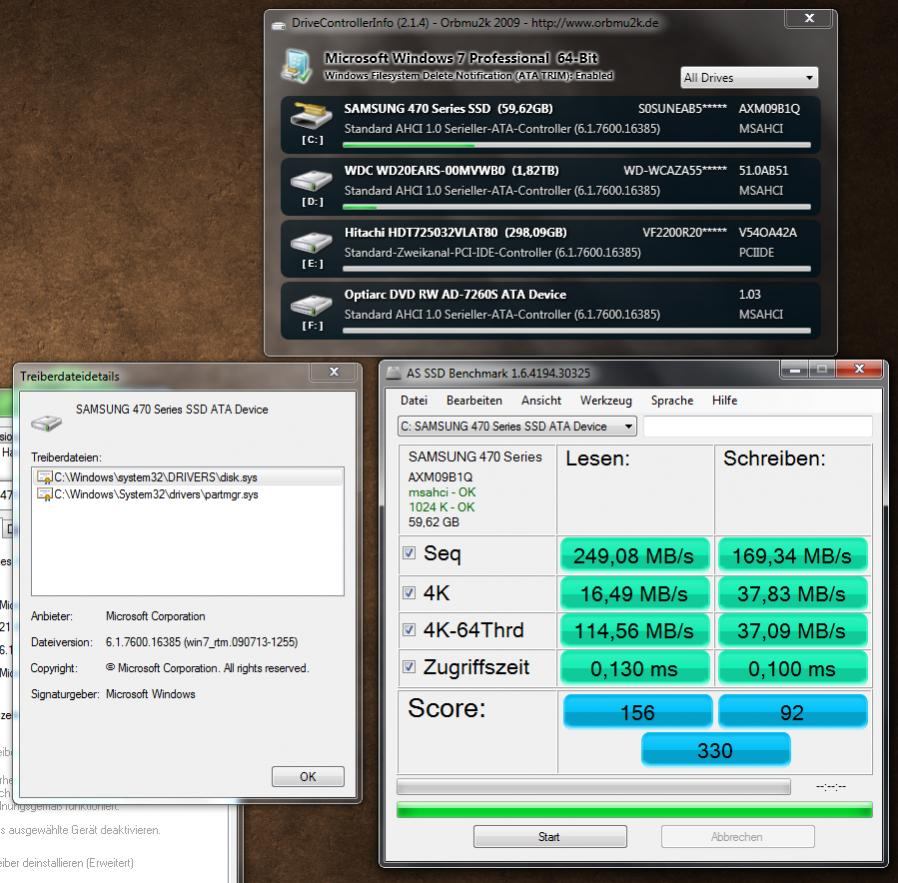Select the disk.sys driver file row
The width and height of the screenshot is (898, 883).
pos(188,477)
